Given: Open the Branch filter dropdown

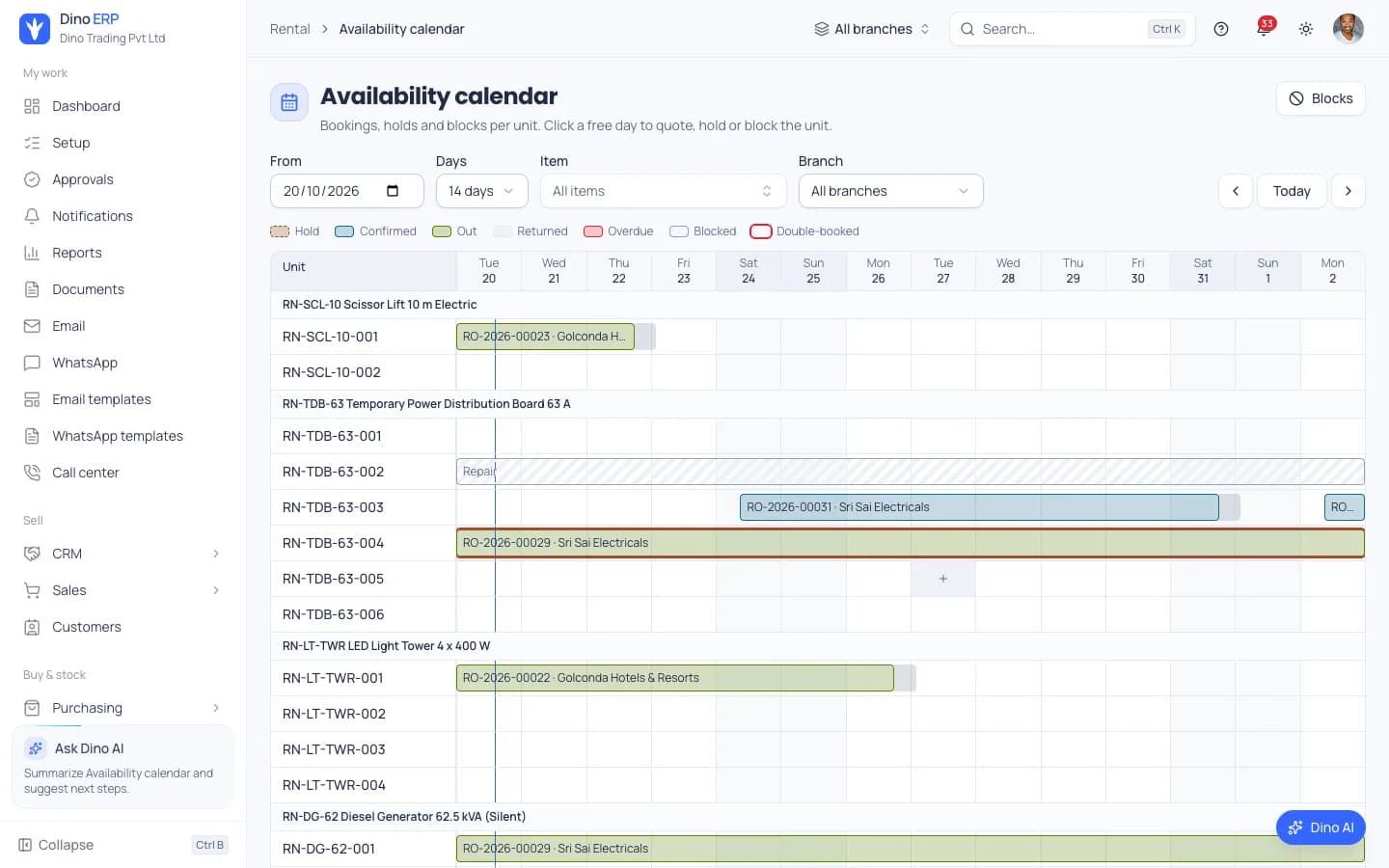Looking at the screenshot, I should (x=891, y=191).
